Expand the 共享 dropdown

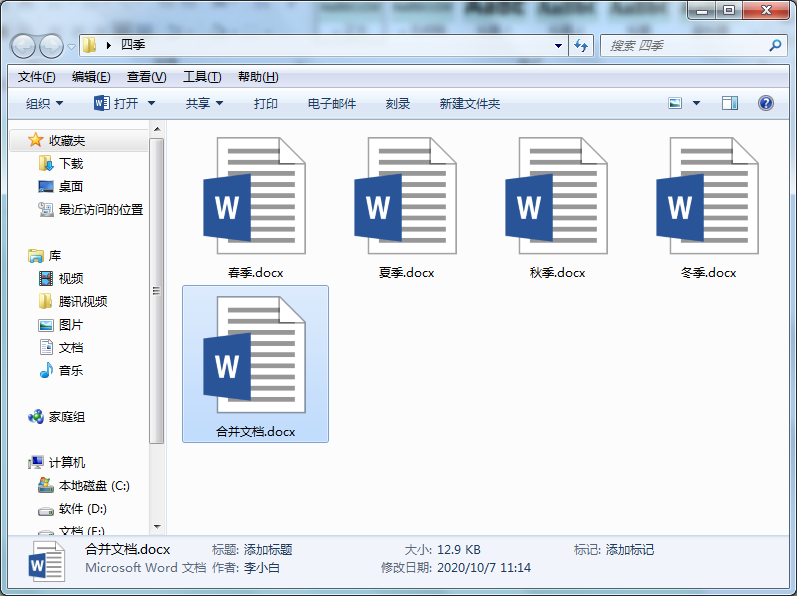pyautogui.click(x=204, y=104)
